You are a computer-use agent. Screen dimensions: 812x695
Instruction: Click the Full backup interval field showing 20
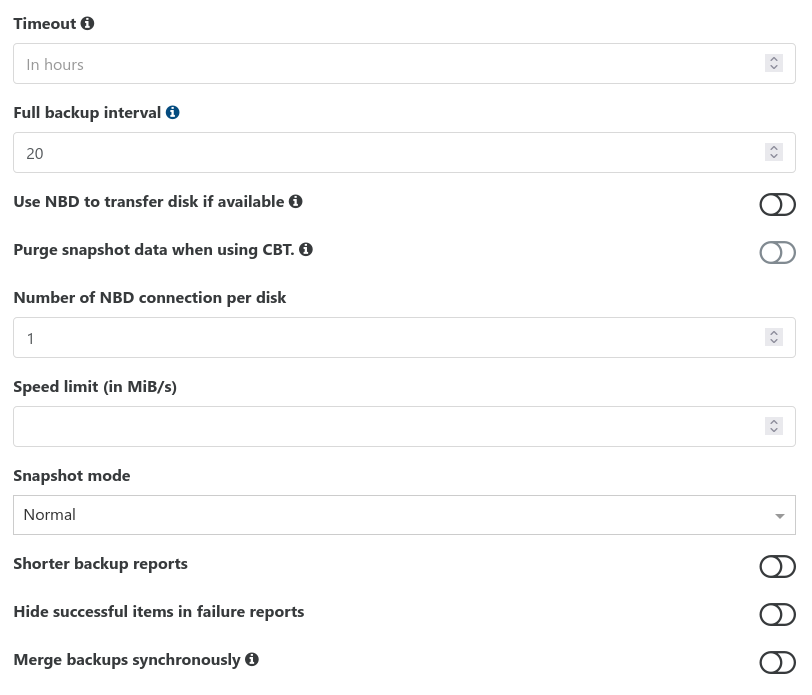404,153
